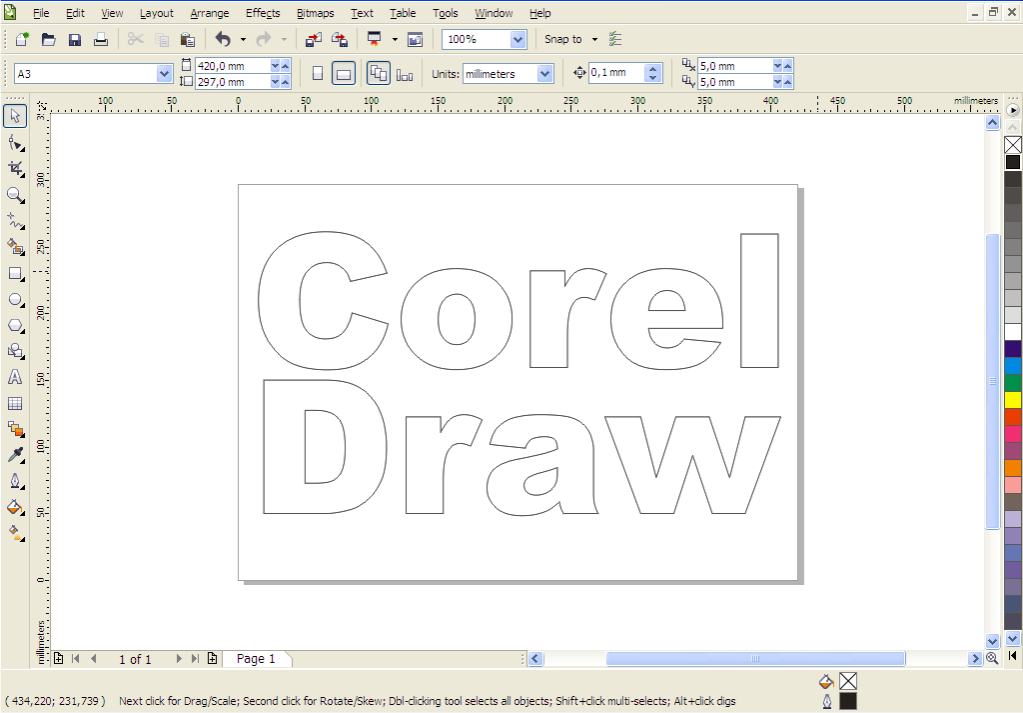This screenshot has height=713, width=1023.
Task: Select the Eyedropper tool
Action: (x=15, y=455)
